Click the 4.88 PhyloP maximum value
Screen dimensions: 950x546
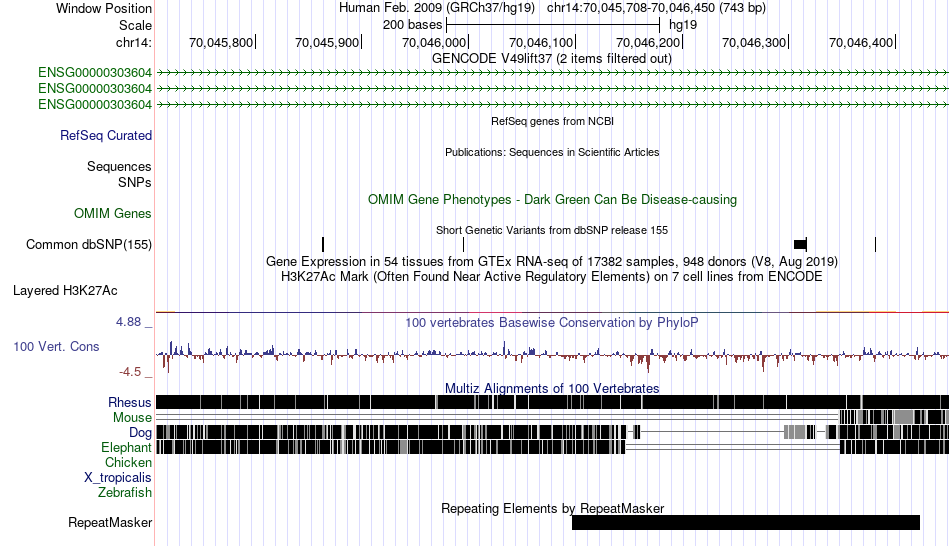point(128,322)
